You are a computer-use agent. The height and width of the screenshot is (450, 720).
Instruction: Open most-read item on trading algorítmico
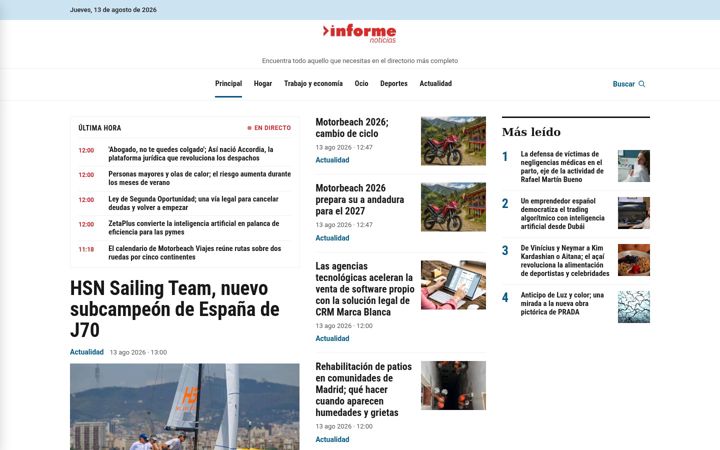tap(562, 214)
